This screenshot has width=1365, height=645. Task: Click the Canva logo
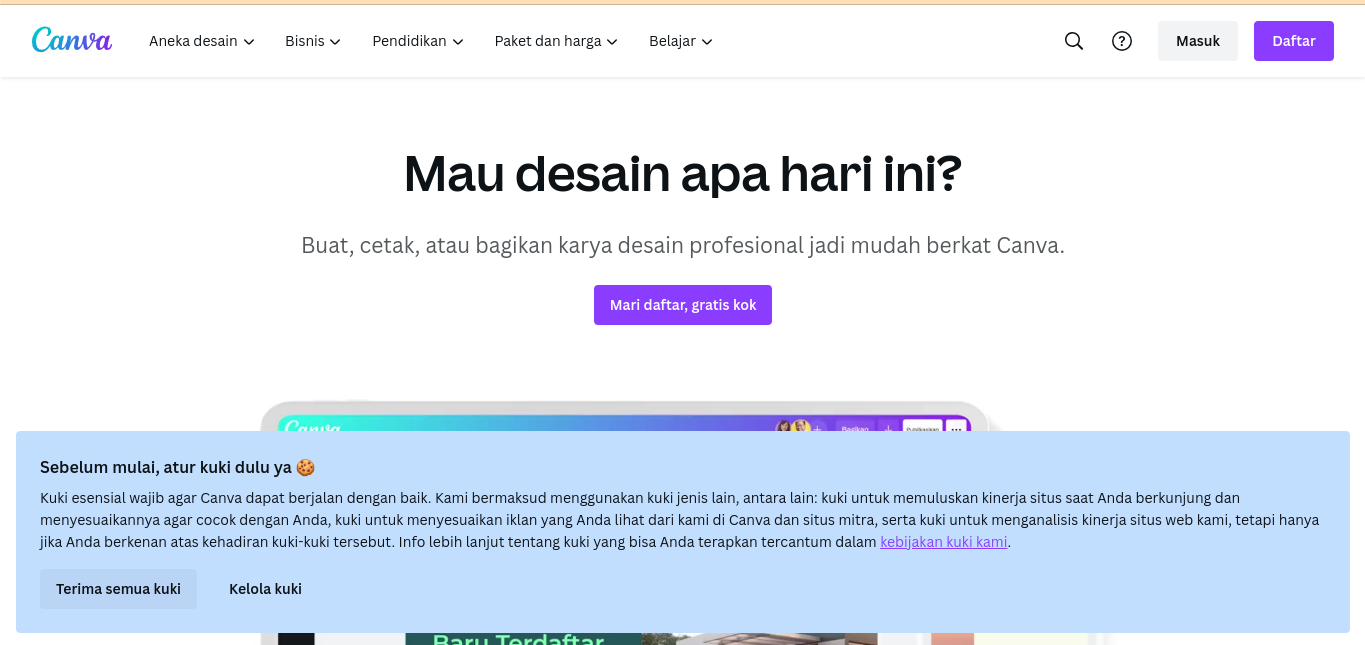click(72, 40)
